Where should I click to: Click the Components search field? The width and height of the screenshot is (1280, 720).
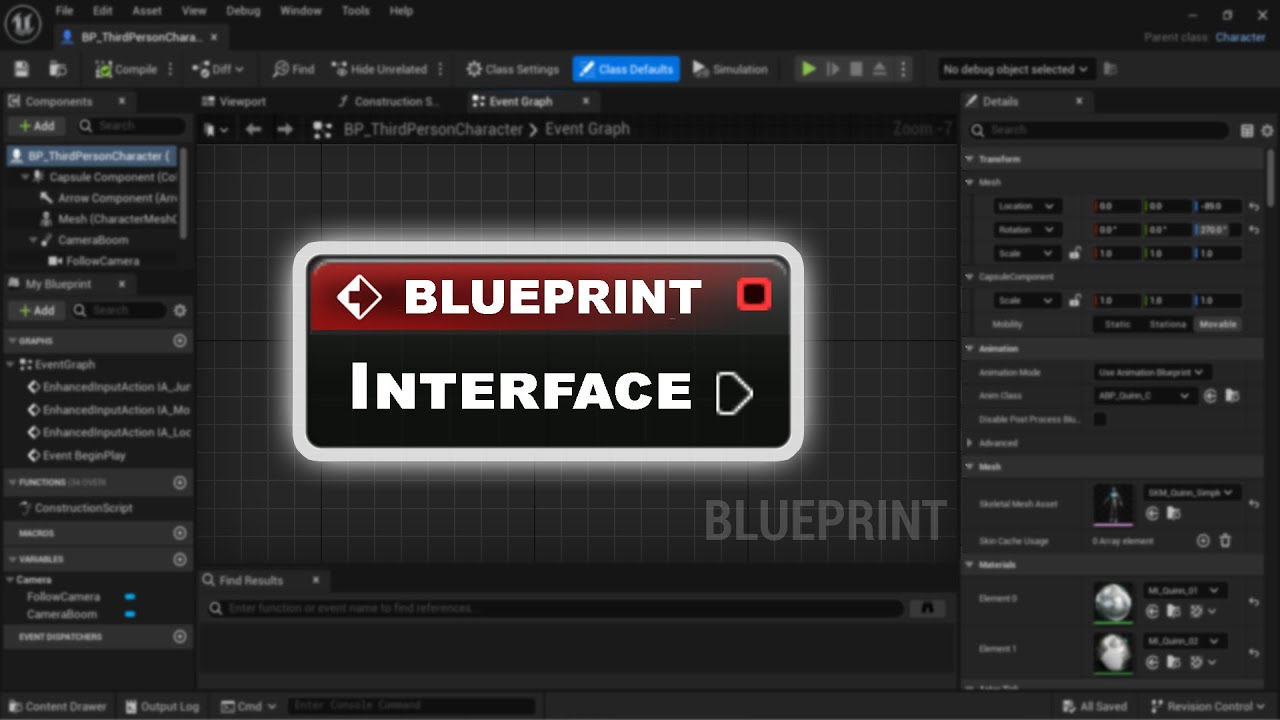[130, 126]
